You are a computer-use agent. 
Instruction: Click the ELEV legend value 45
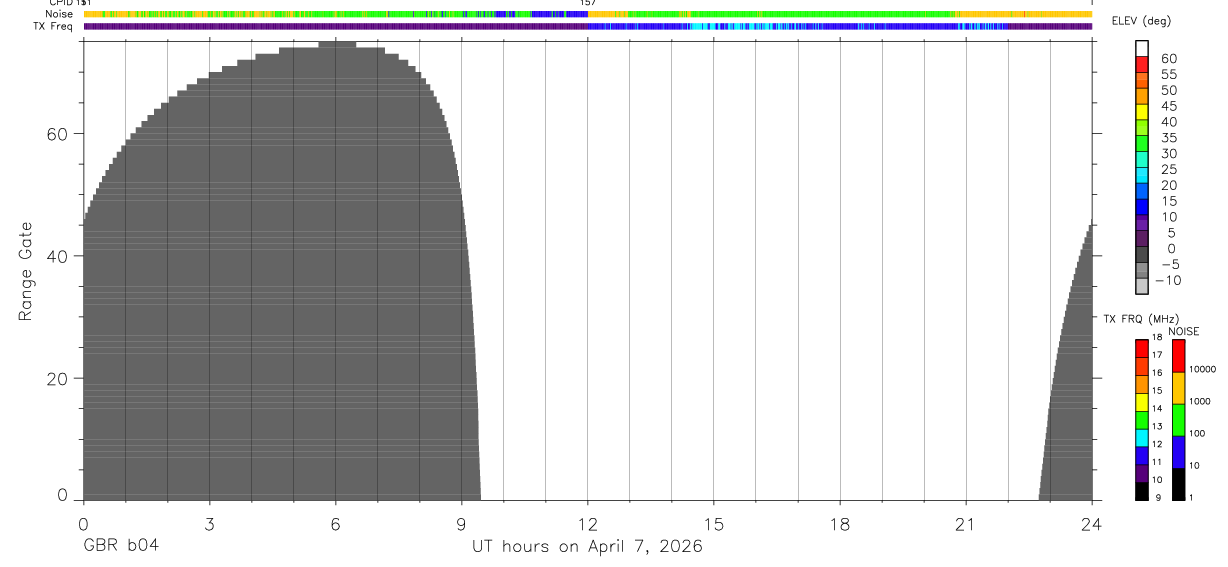pyautogui.click(x=1168, y=106)
